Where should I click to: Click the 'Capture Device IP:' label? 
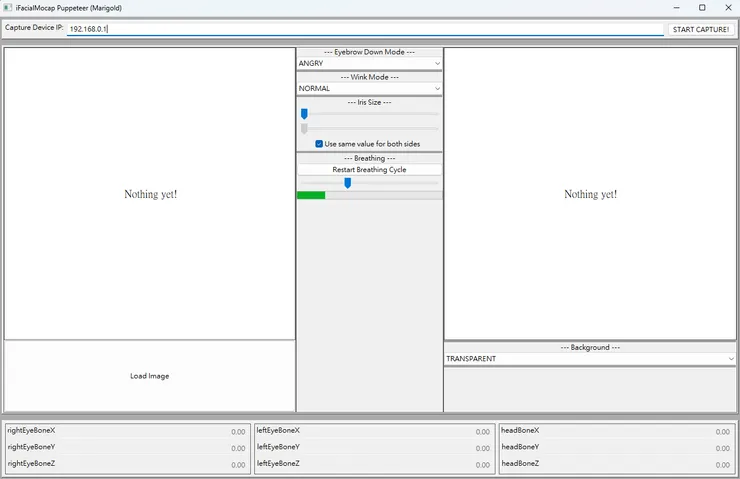[x=34, y=27]
